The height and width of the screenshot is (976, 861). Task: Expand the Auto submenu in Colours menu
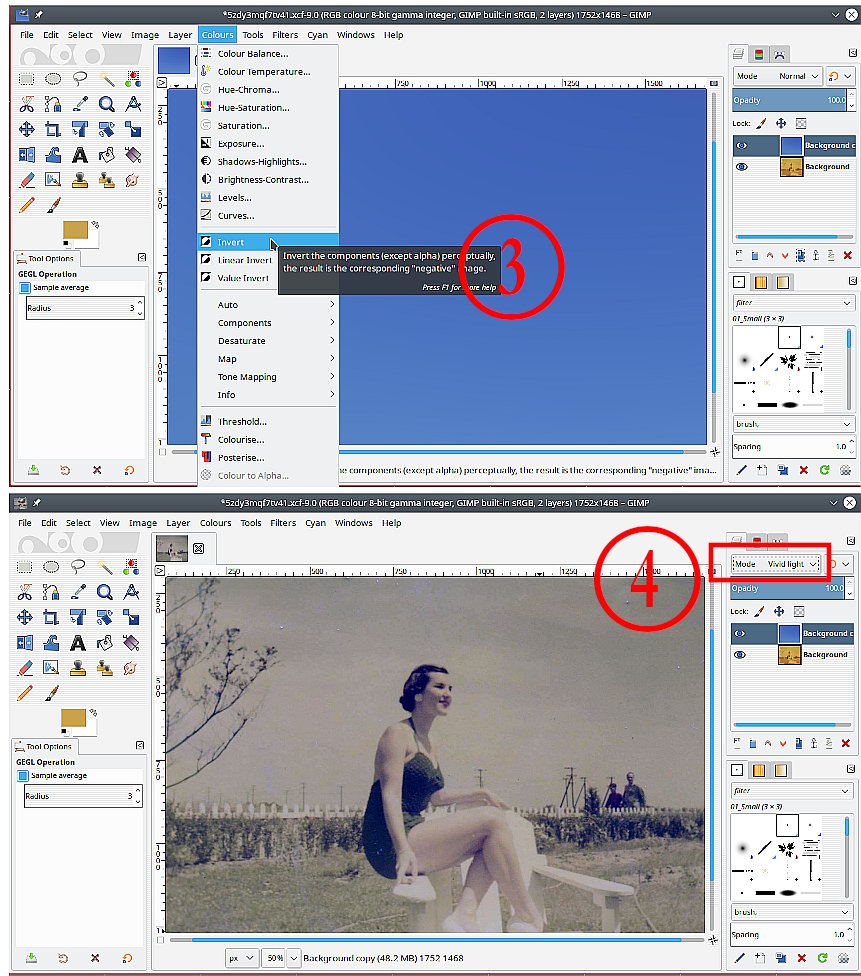click(x=268, y=305)
